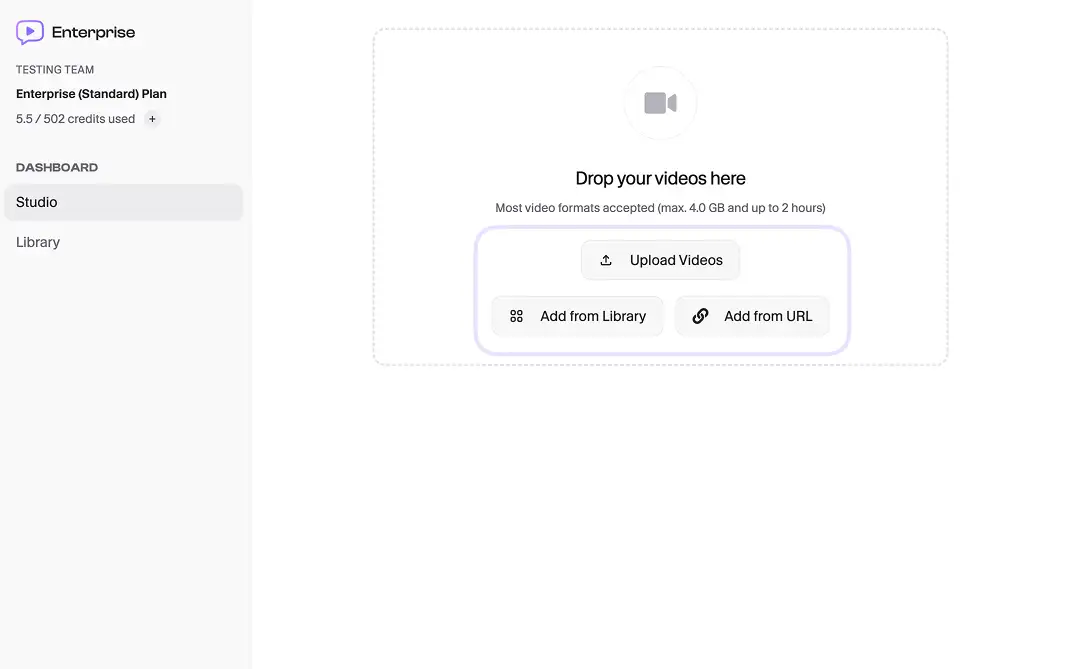Open the Library section in the sidebar

tap(37, 241)
